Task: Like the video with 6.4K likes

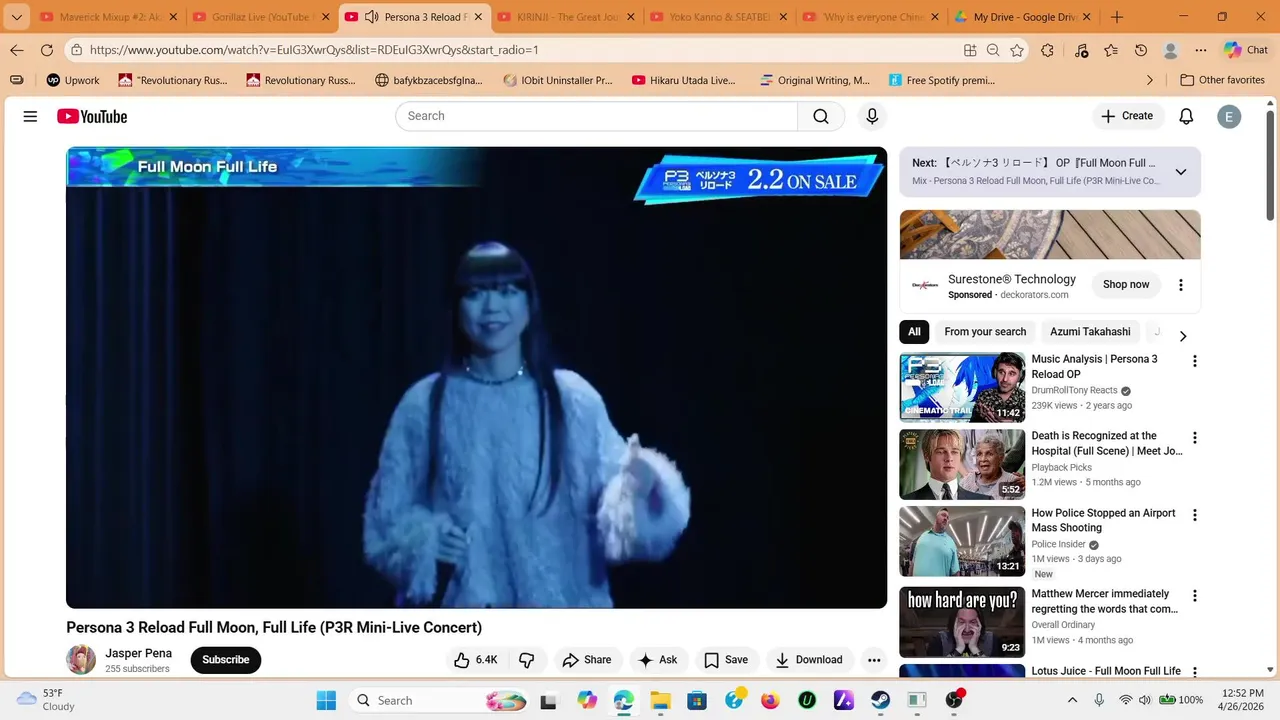Action: pyautogui.click(x=476, y=660)
